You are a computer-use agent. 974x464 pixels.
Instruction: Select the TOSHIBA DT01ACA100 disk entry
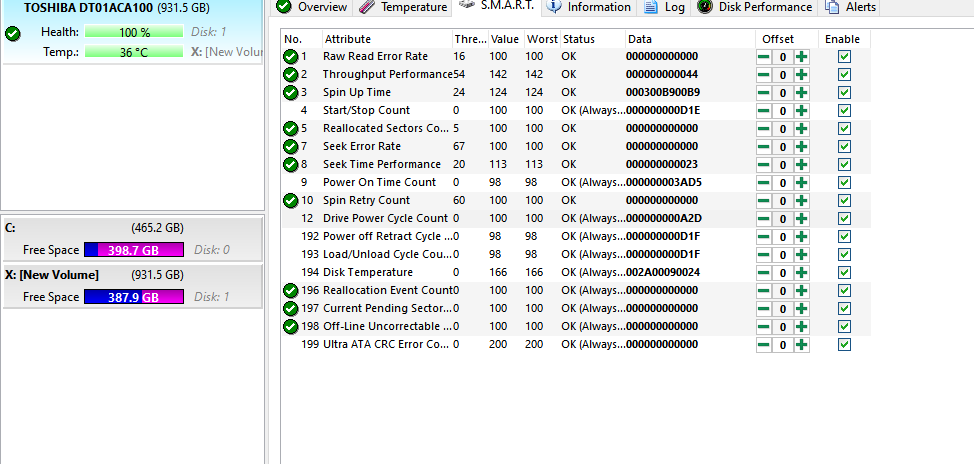coord(132,31)
